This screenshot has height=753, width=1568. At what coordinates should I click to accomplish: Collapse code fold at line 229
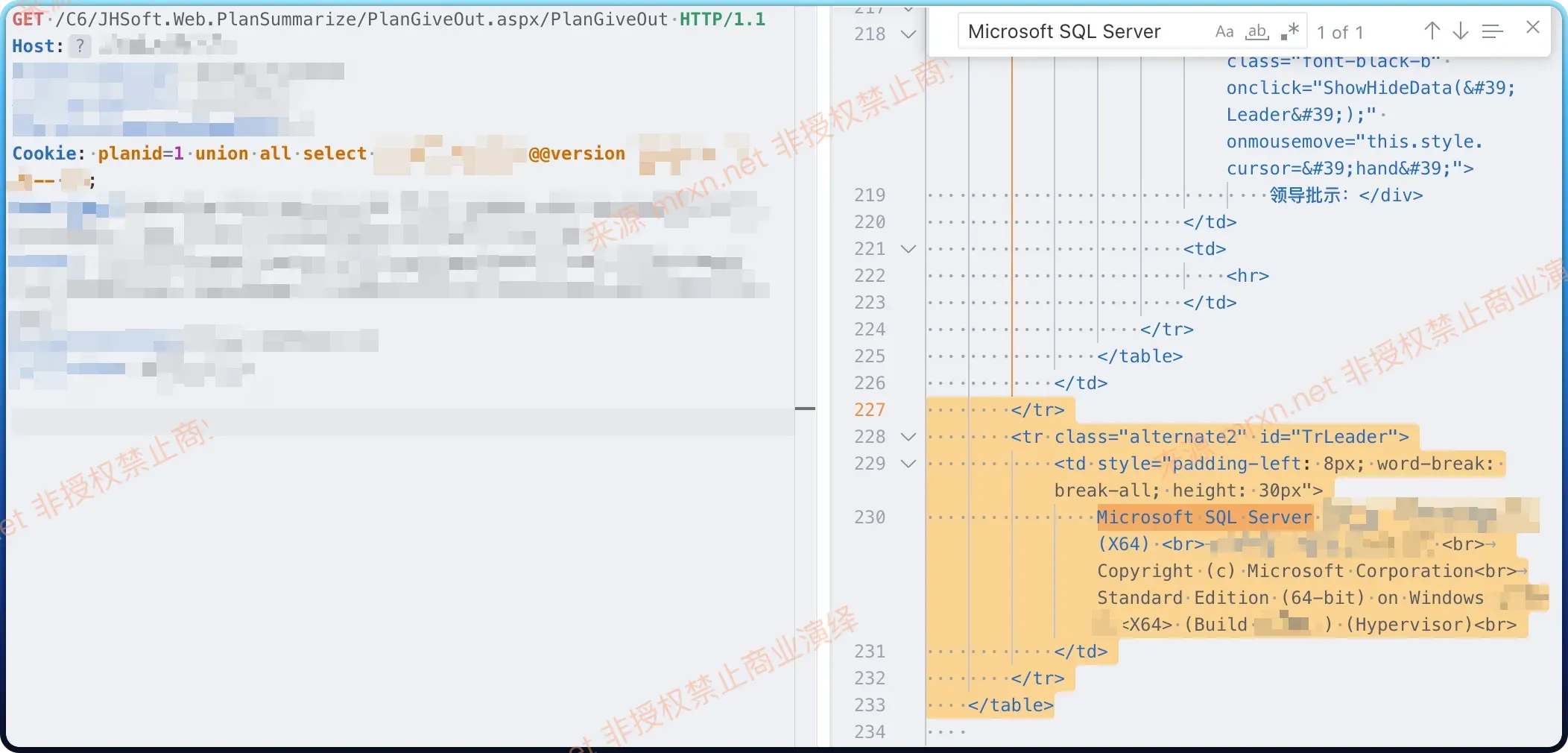click(x=908, y=463)
